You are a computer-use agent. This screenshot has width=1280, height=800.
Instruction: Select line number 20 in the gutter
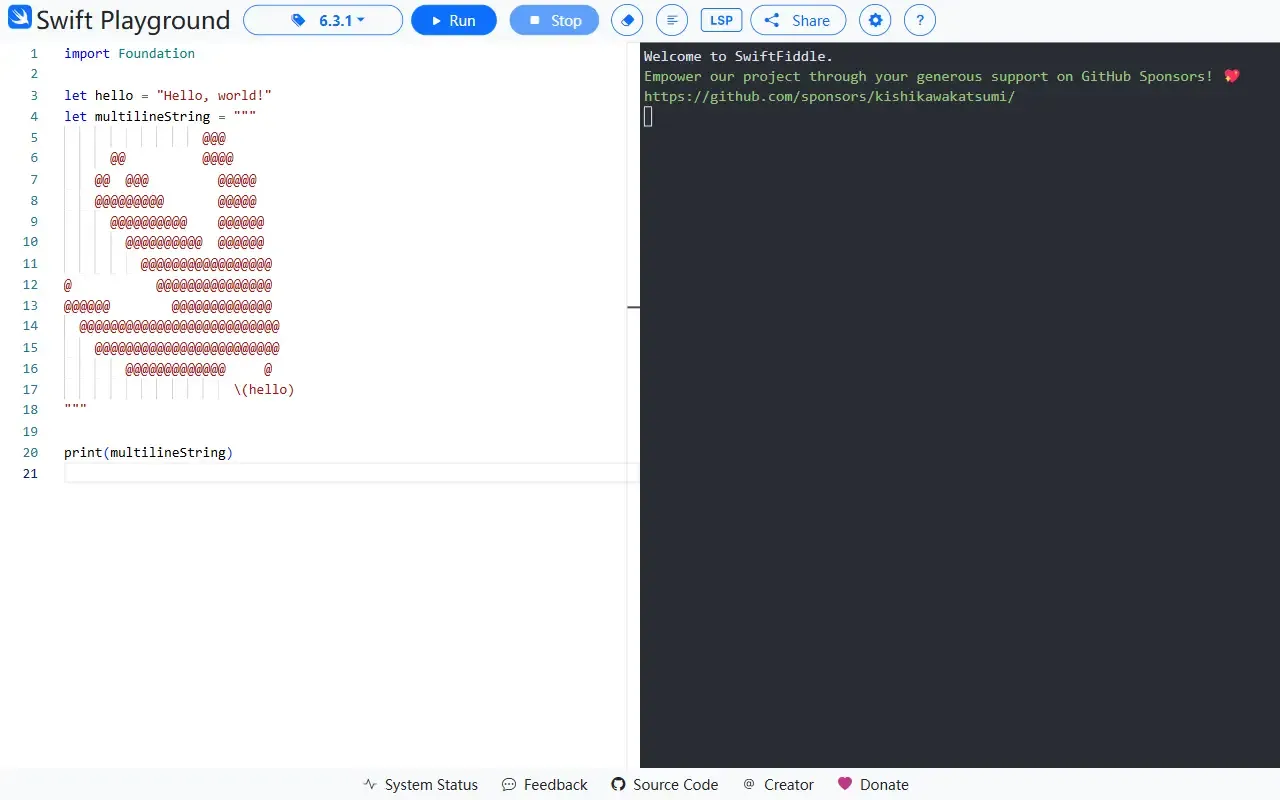tap(30, 453)
